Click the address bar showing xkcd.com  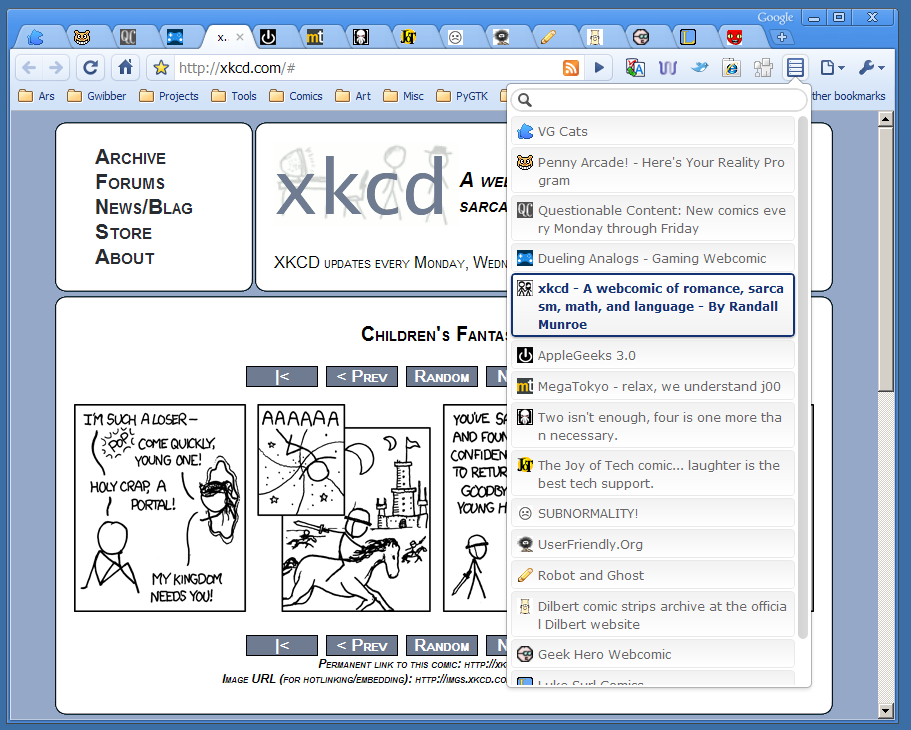366,68
